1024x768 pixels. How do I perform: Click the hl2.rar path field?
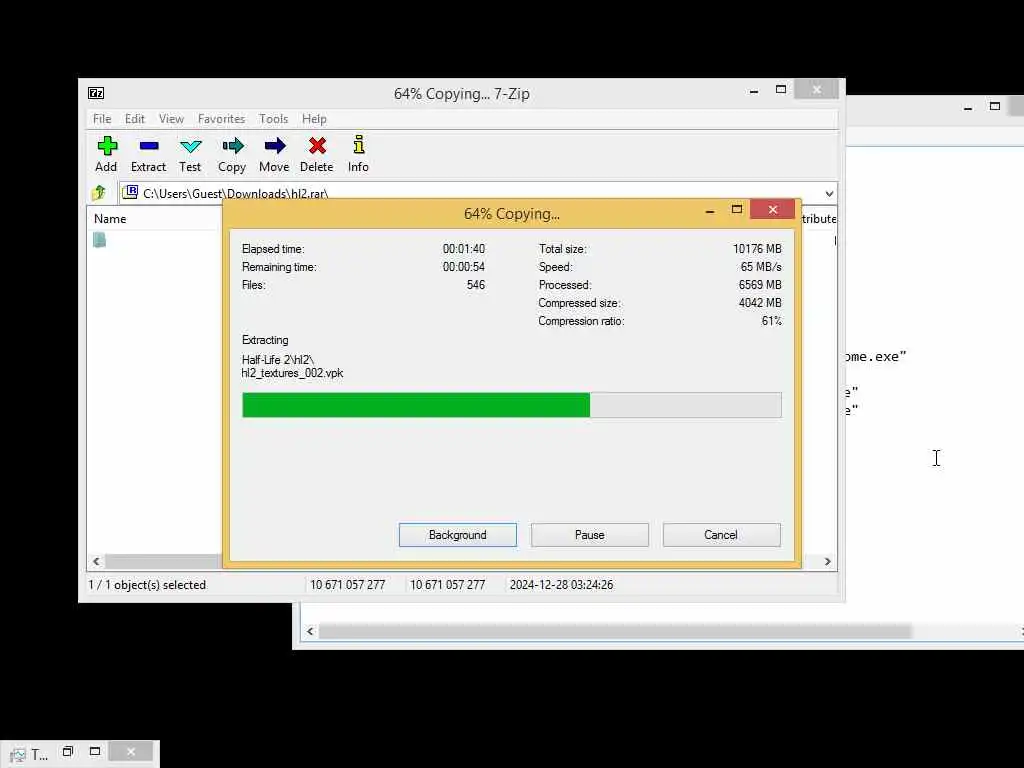(477, 193)
